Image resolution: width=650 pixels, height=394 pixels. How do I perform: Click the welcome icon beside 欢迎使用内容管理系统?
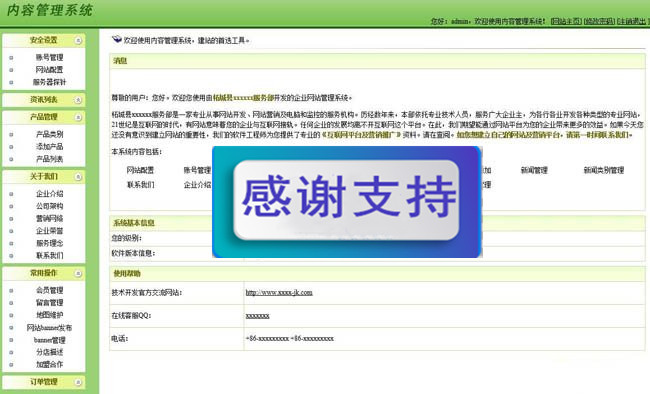point(117,39)
